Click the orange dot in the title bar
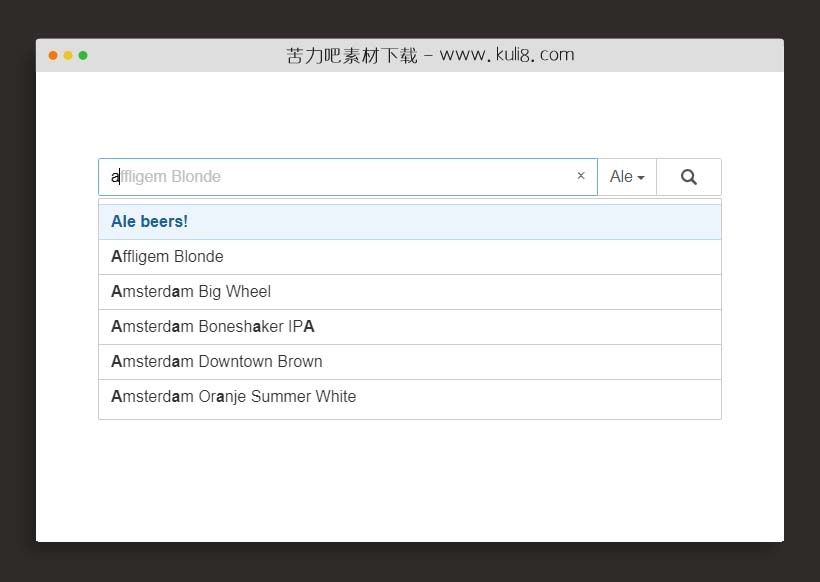The width and height of the screenshot is (820, 582). pyautogui.click(x=53, y=55)
